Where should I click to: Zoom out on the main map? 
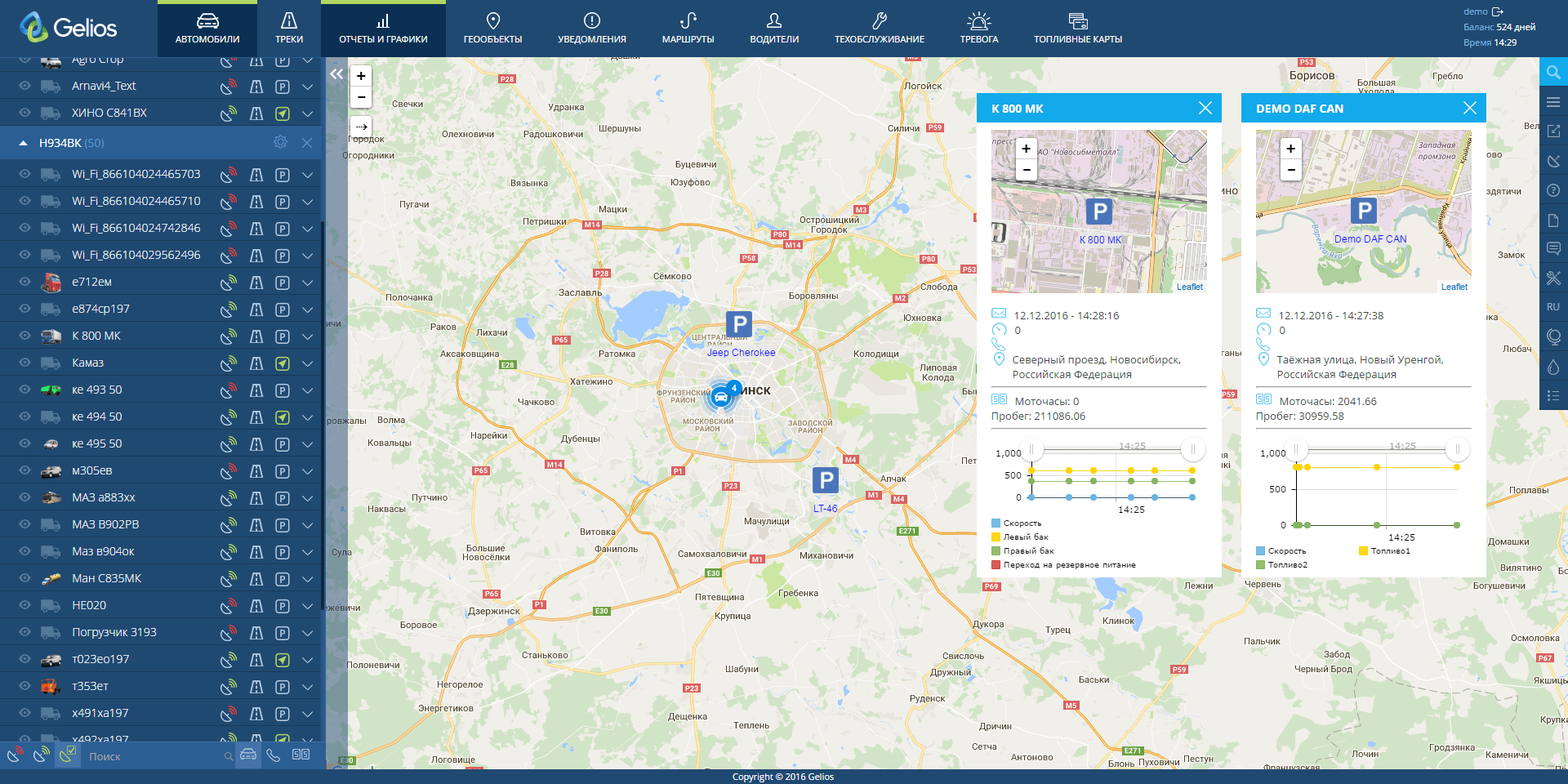(x=361, y=97)
